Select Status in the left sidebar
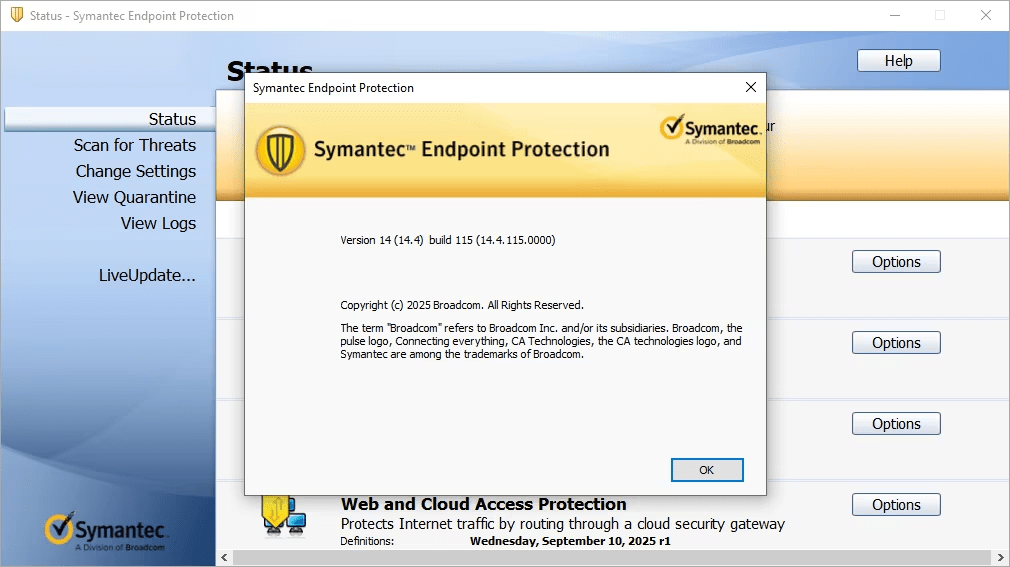This screenshot has height=567, width=1010. pos(172,119)
